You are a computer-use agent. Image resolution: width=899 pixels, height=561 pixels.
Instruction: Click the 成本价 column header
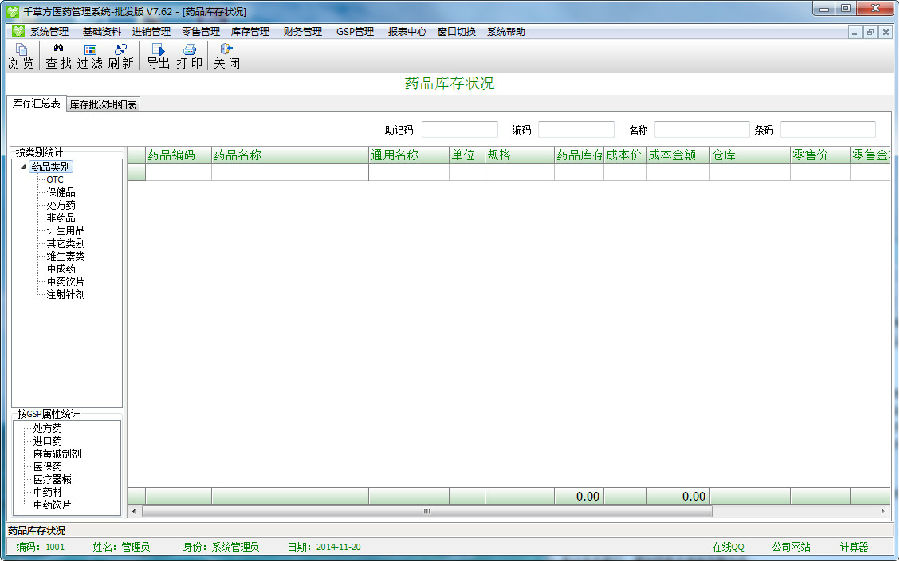point(625,155)
